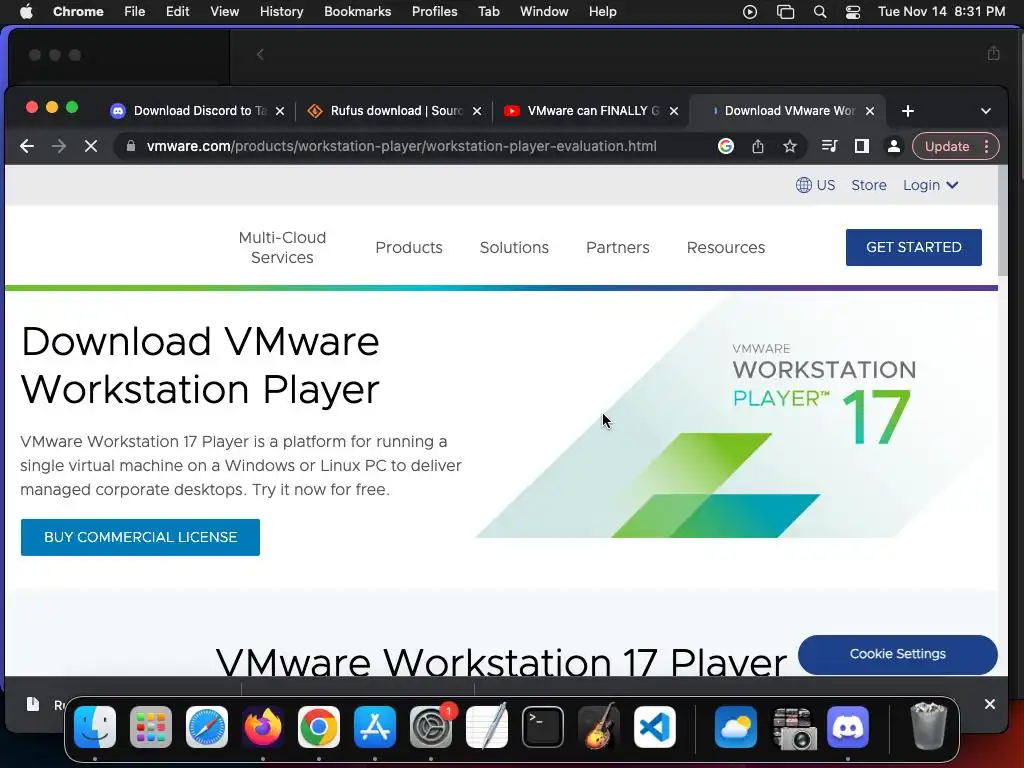Toggle the Chrome side panel icon
Image resolution: width=1024 pixels, height=768 pixels.
click(861, 146)
